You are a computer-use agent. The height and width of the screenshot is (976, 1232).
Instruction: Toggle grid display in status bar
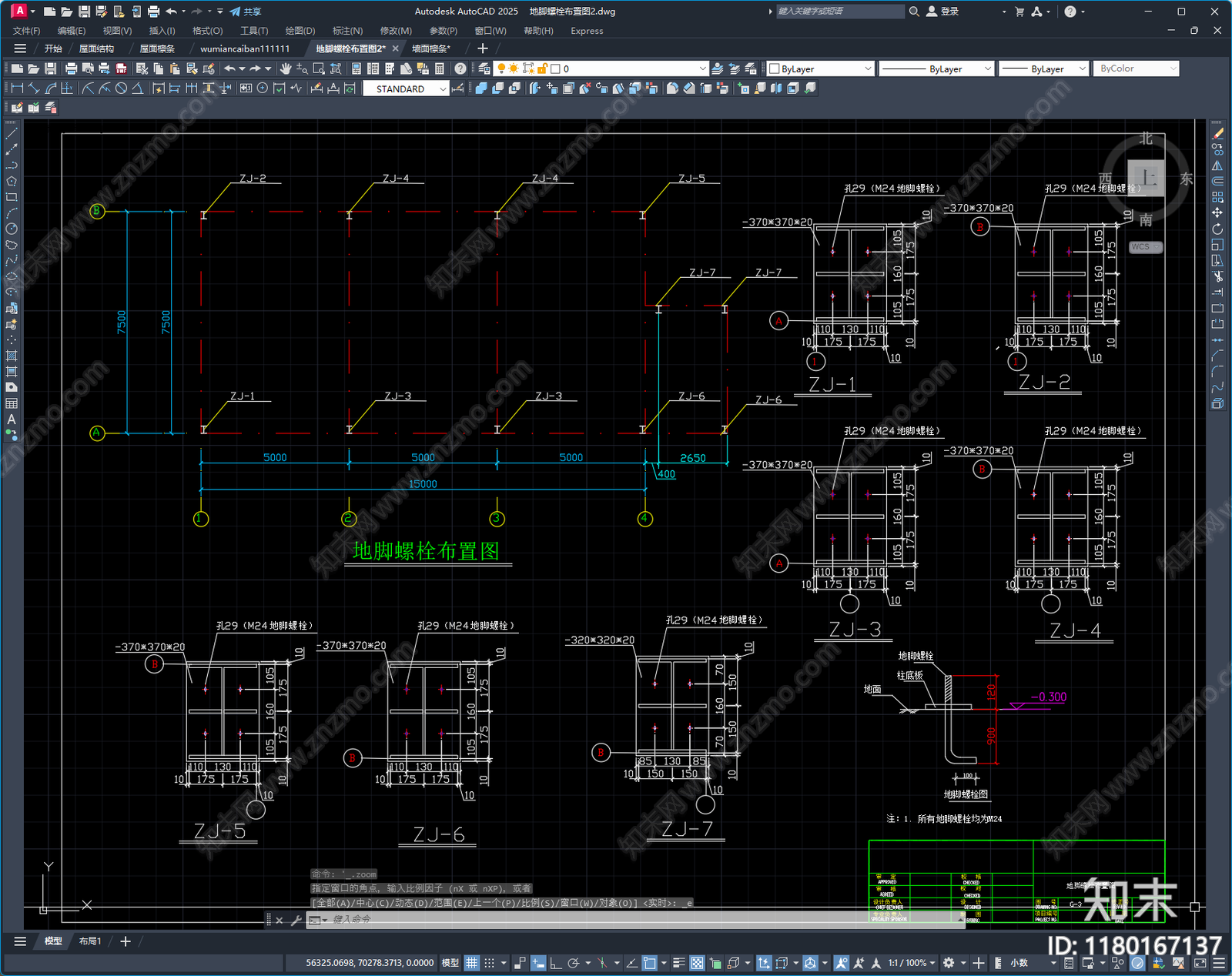click(471, 963)
